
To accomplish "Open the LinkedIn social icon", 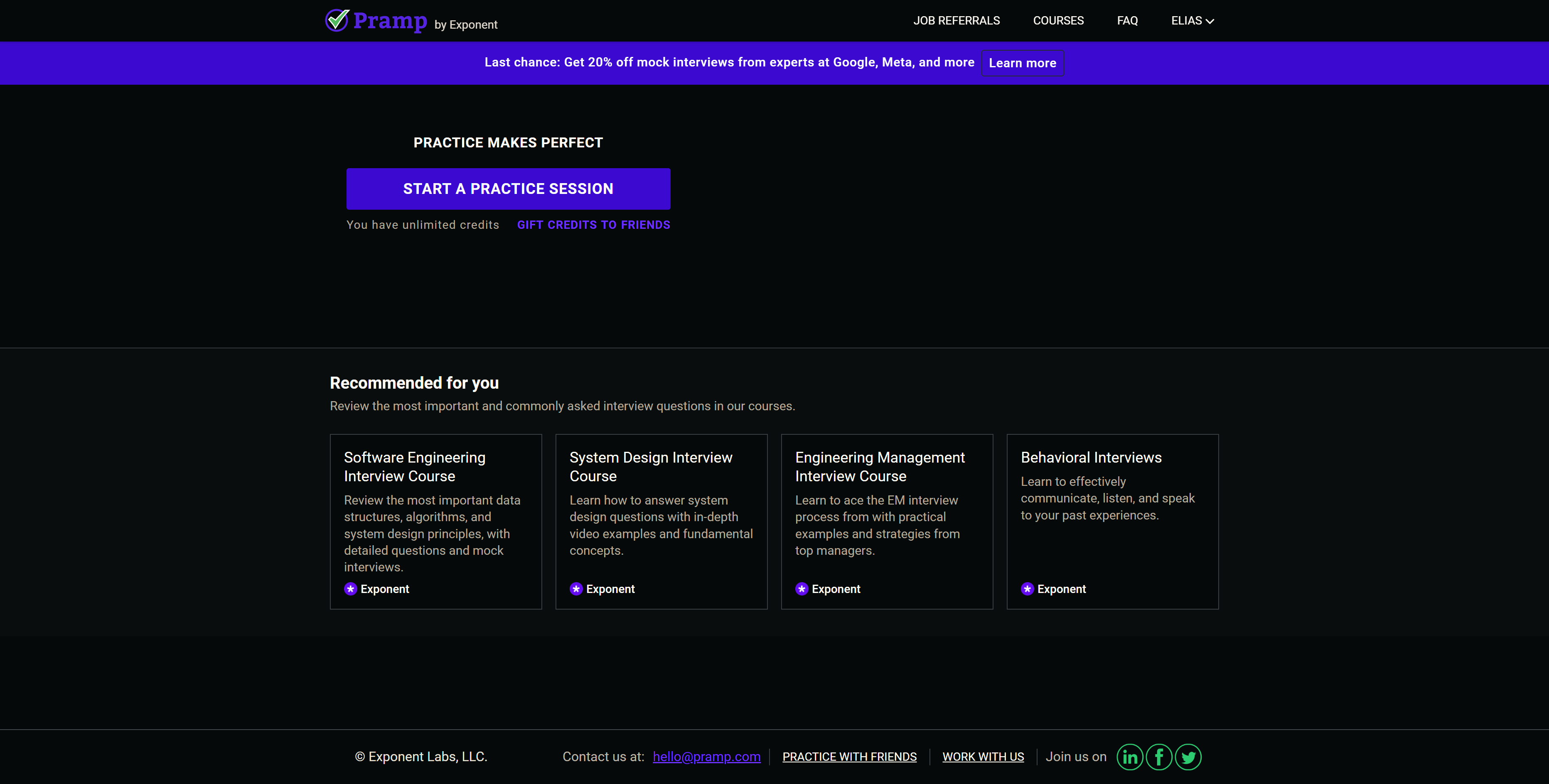I will [x=1130, y=757].
